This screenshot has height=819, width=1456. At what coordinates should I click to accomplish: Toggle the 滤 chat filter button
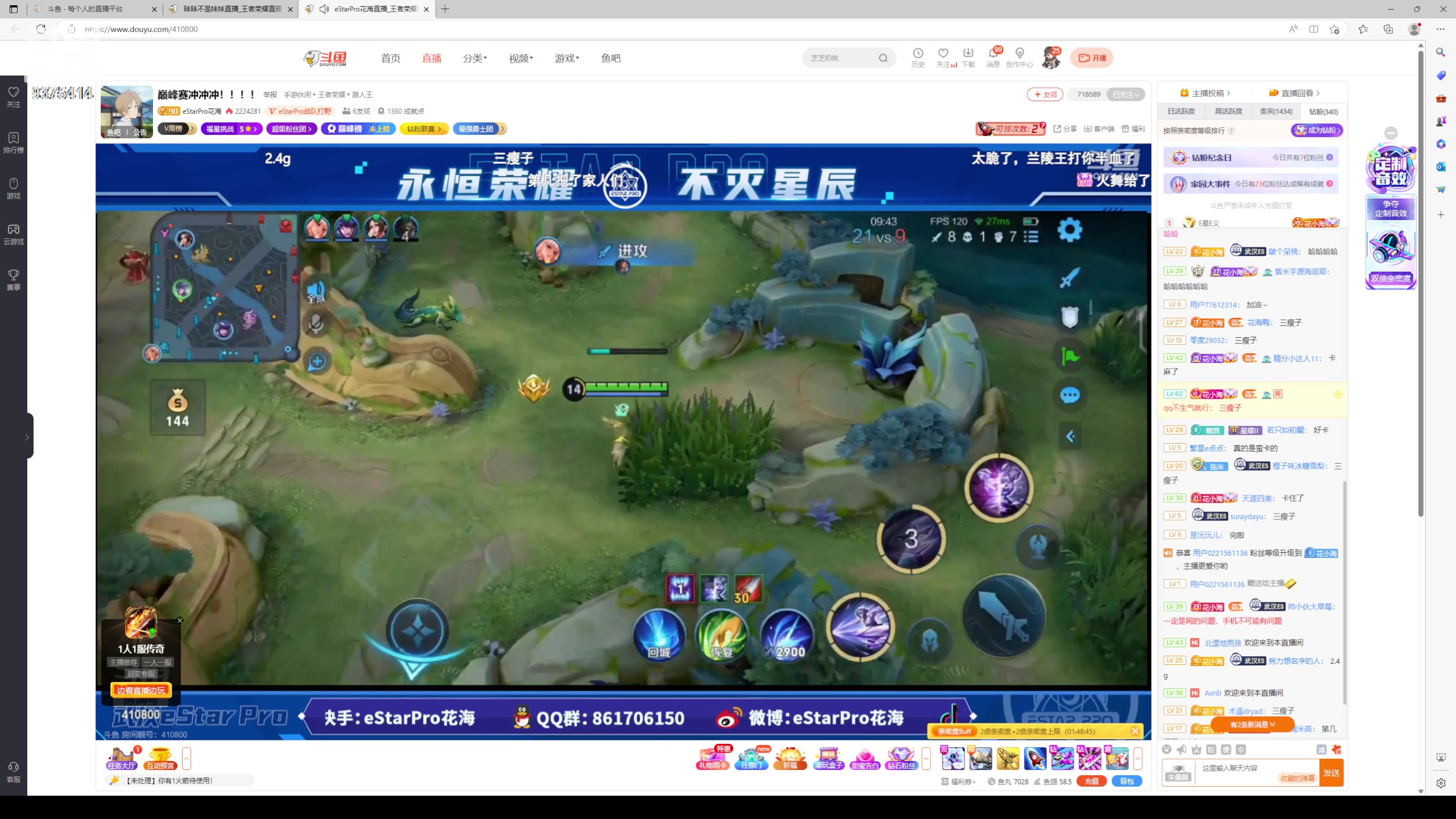[1321, 750]
